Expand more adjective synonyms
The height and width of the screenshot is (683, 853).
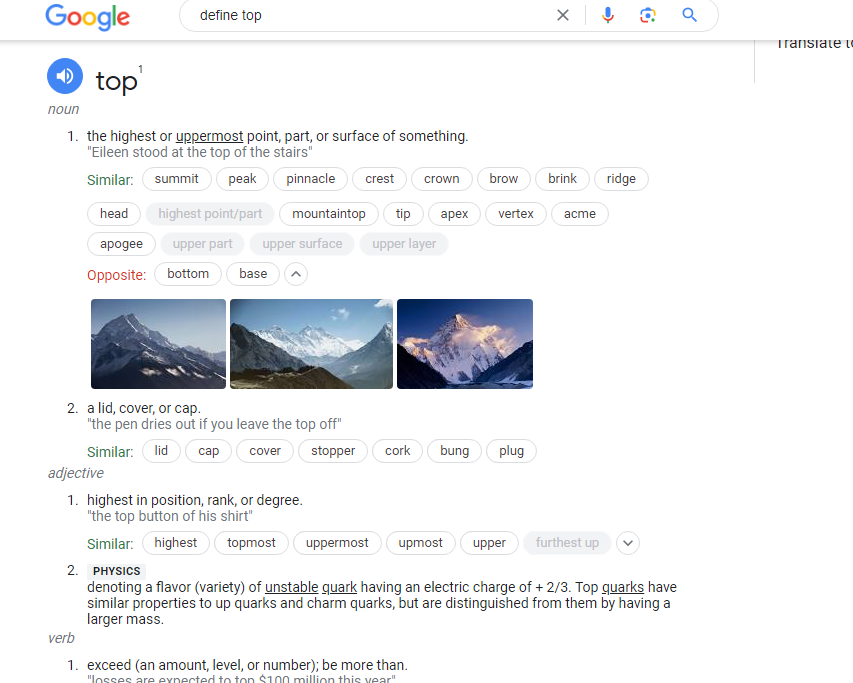point(628,543)
